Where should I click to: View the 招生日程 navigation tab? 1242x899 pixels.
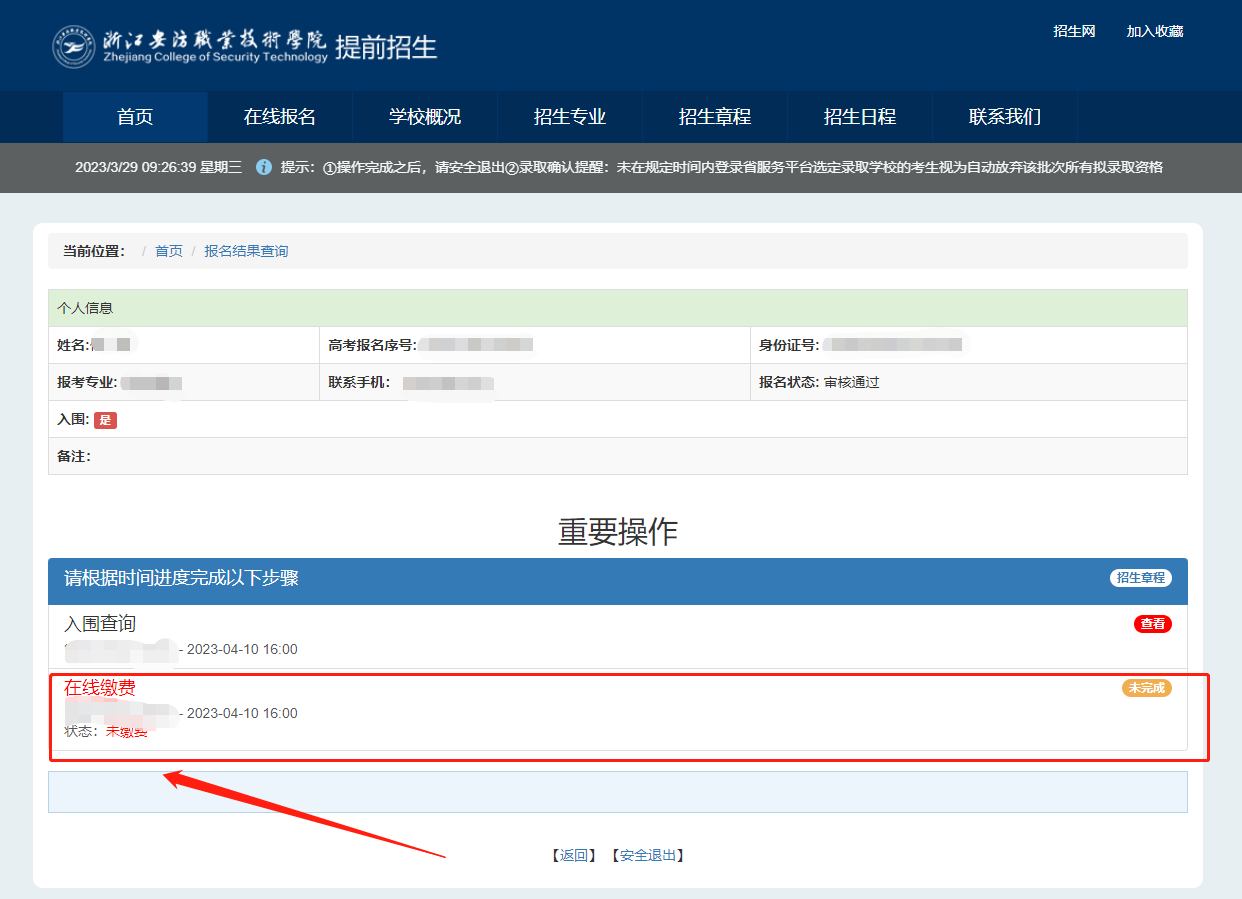click(860, 117)
